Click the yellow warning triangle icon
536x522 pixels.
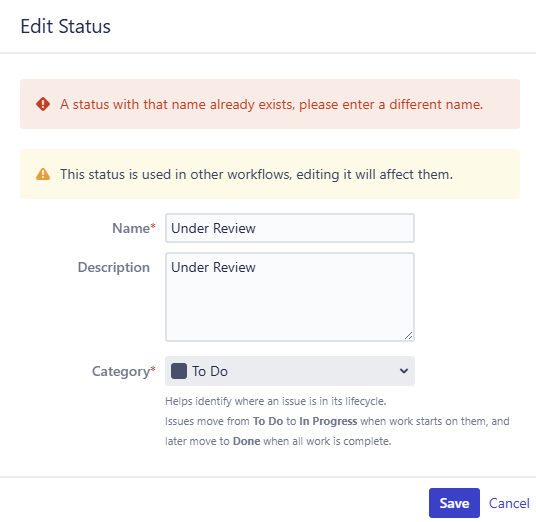43,174
